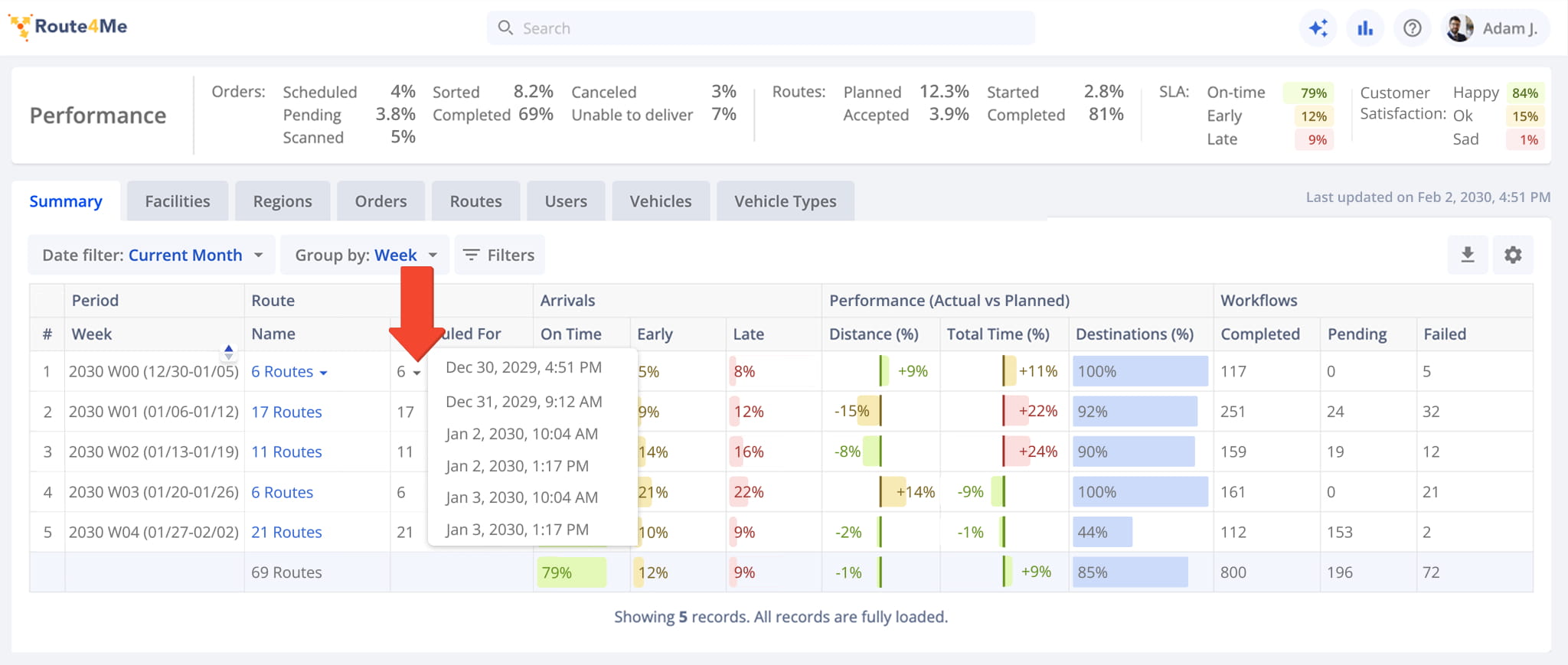Switch to the Routes tab
The width and height of the screenshot is (1568, 665).
(x=476, y=201)
